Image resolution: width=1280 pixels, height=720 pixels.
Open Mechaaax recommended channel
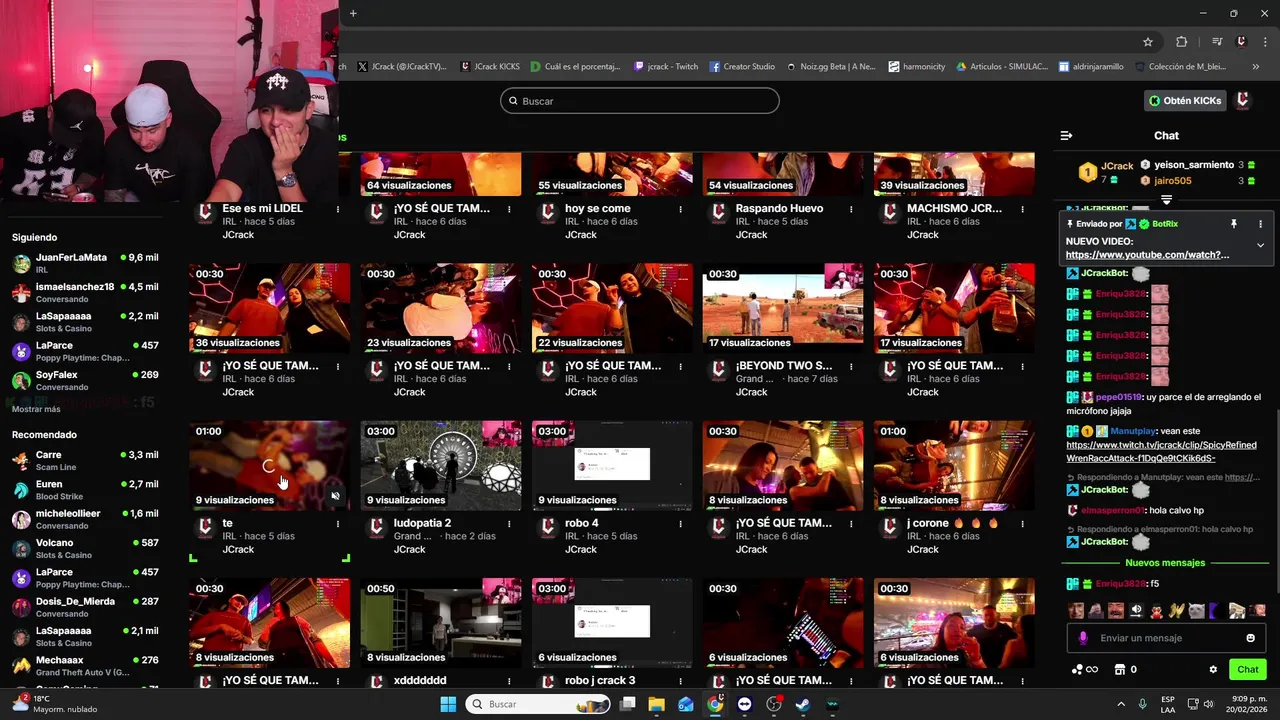point(85,665)
